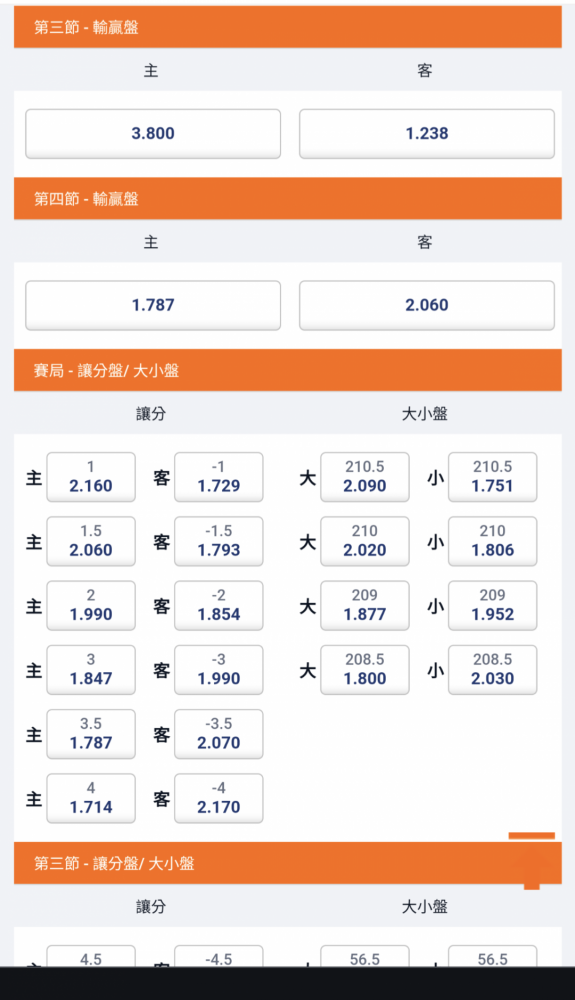Screen dimensions: 575x1000
Task: Choose fourth quarter away odds 2.060
Action: (427, 305)
